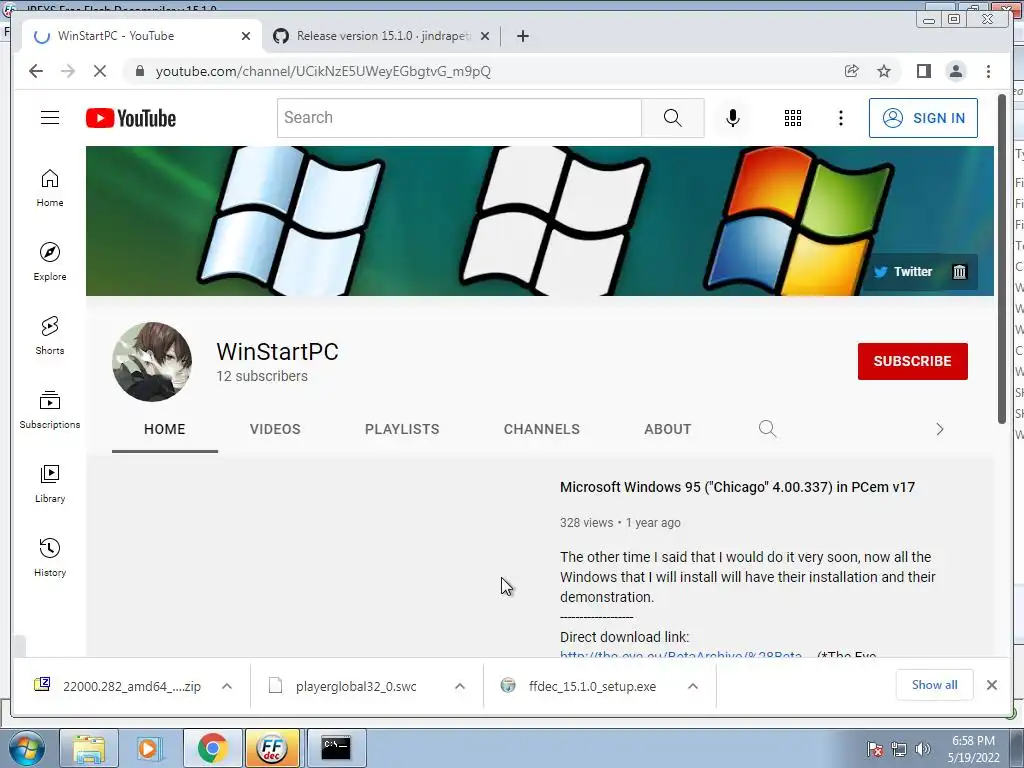Stop loading the page
Viewport: 1024px width, 768px height.
[100, 71]
